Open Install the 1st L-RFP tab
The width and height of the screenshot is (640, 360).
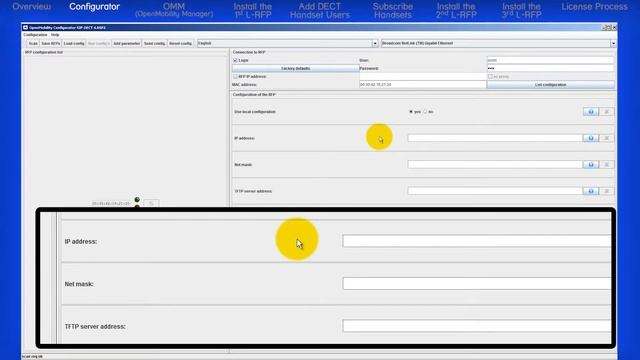(x=253, y=11)
